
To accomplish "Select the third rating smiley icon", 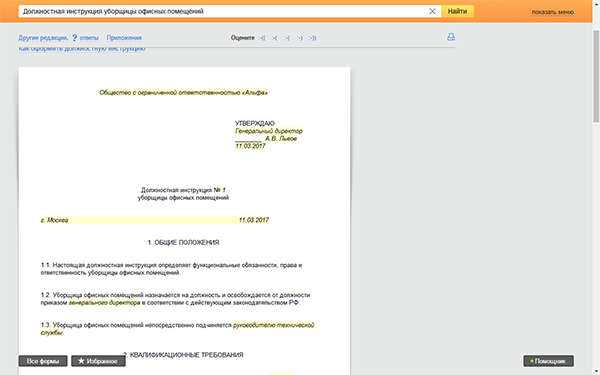I will (287, 38).
